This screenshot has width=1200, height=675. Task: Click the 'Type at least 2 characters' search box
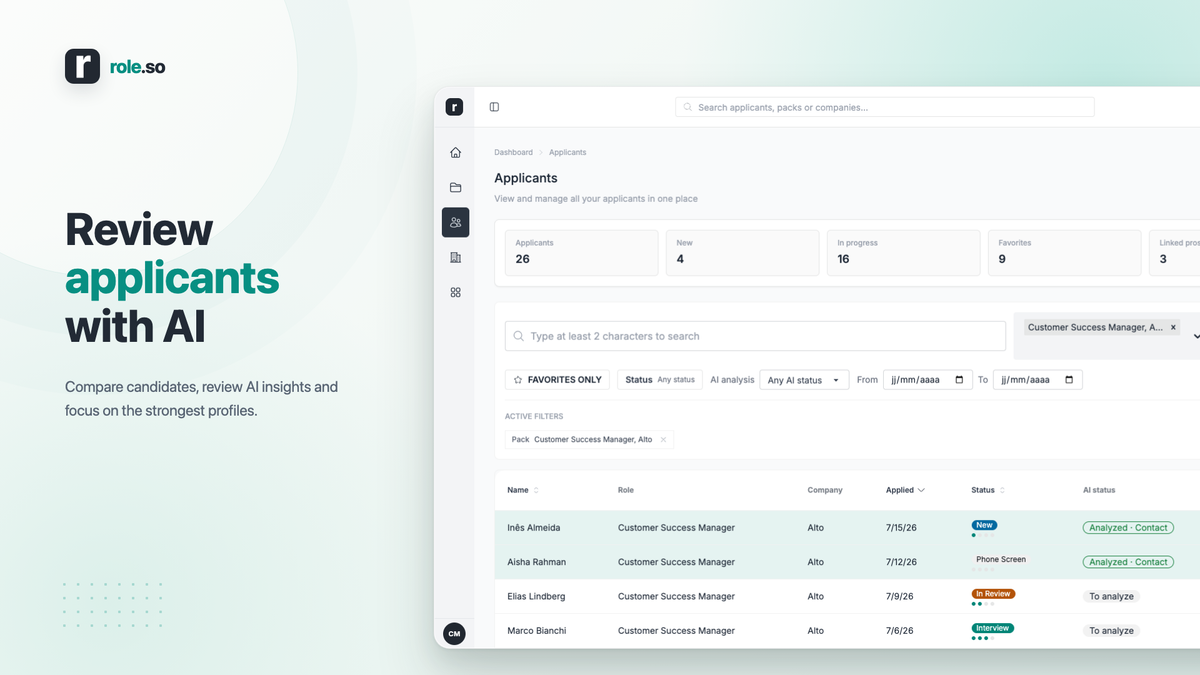755,336
